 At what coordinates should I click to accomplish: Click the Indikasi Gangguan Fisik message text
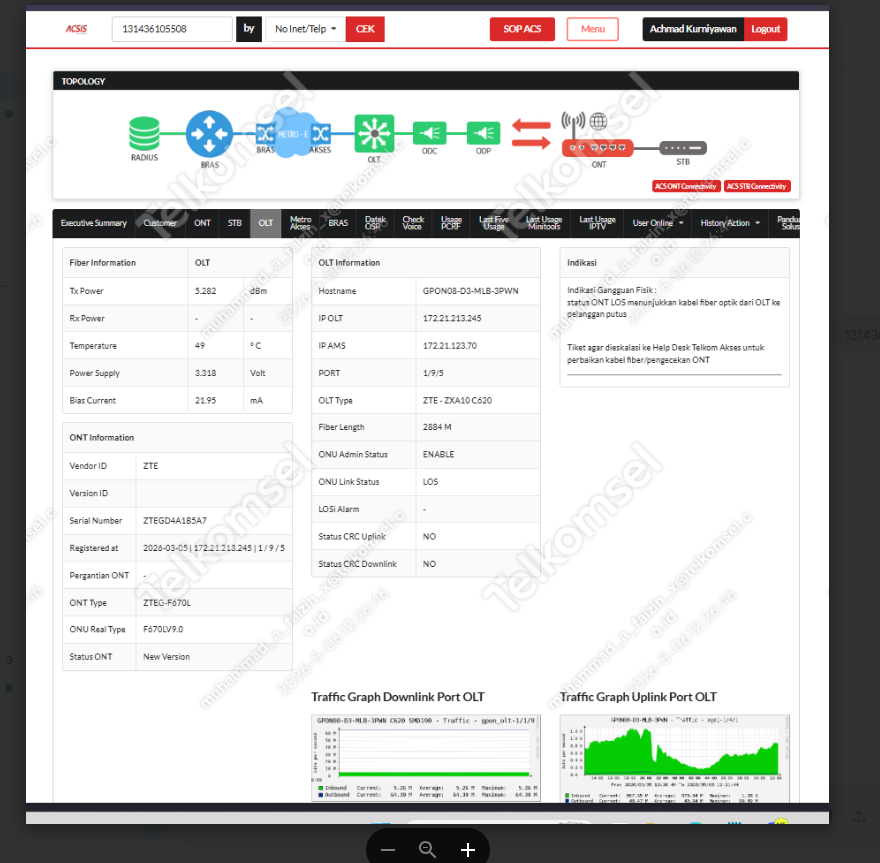click(x=673, y=302)
